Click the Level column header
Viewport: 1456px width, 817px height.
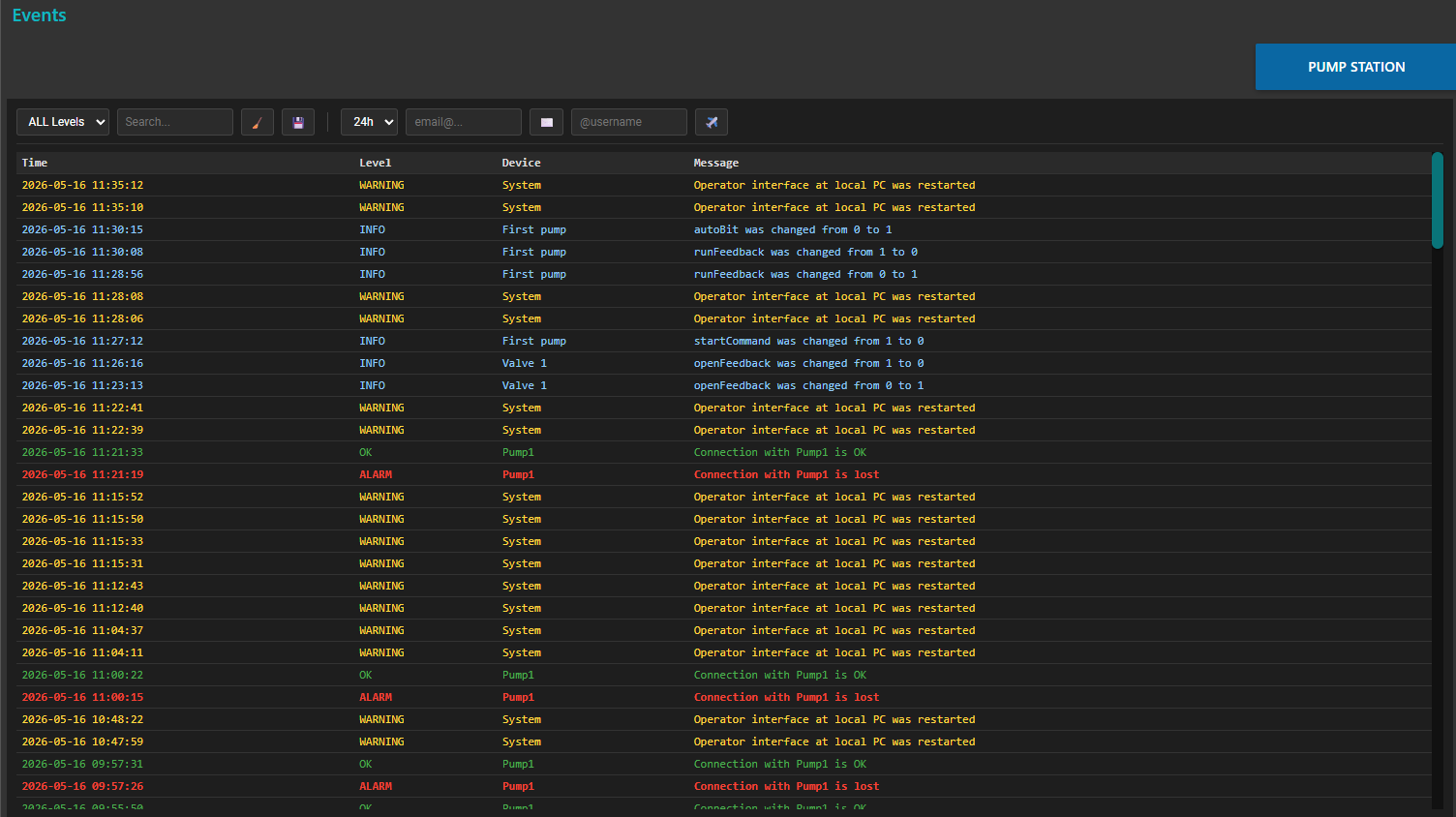[376, 163]
